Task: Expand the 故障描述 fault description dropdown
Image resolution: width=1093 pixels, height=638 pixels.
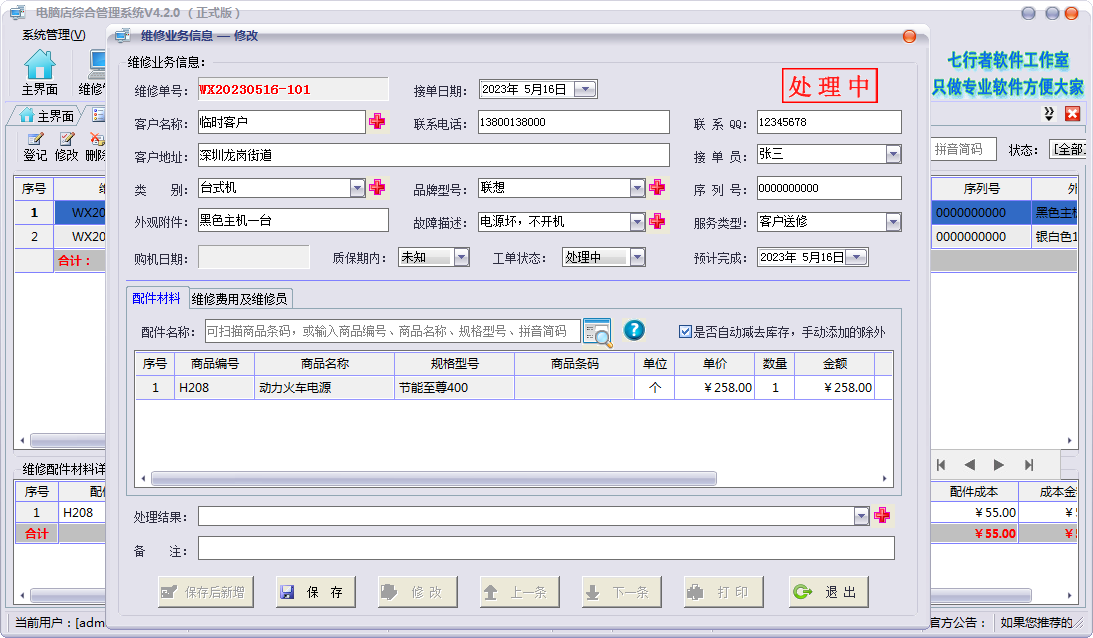Action: 637,222
